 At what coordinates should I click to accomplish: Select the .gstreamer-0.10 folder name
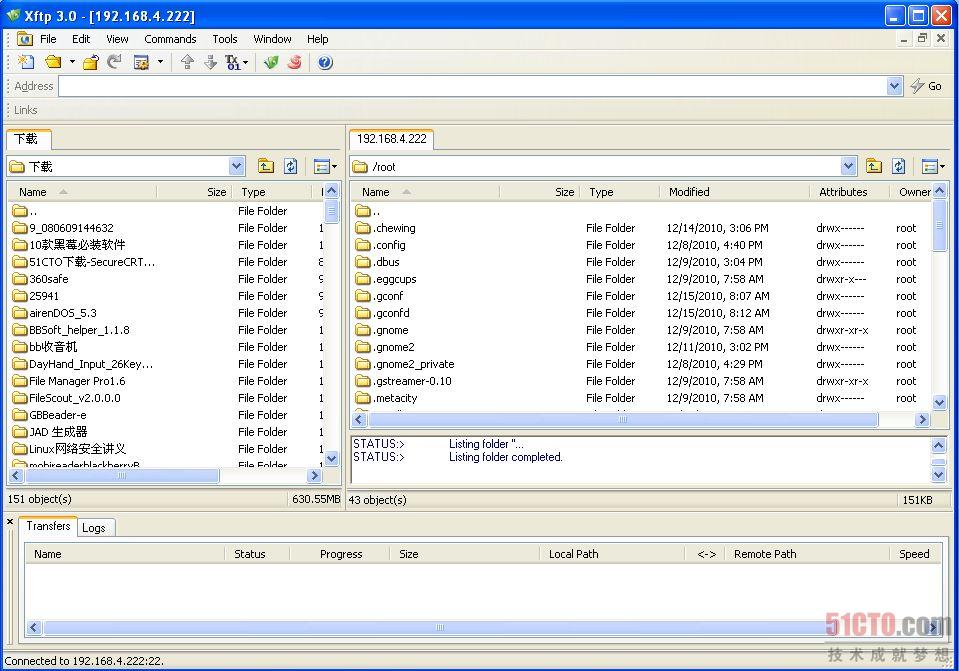tap(412, 381)
